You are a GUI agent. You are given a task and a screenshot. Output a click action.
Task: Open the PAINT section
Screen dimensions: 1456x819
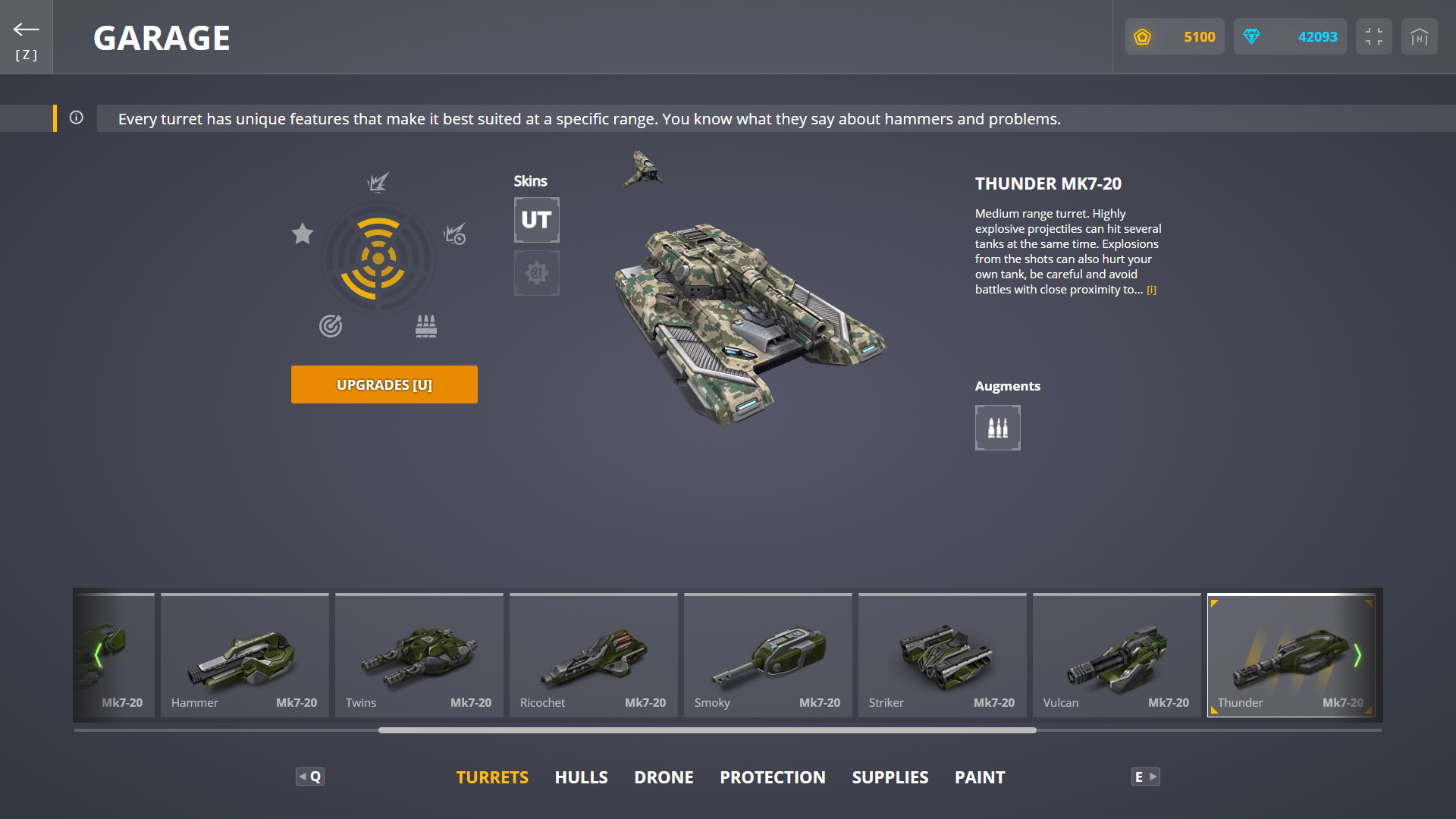click(x=979, y=777)
